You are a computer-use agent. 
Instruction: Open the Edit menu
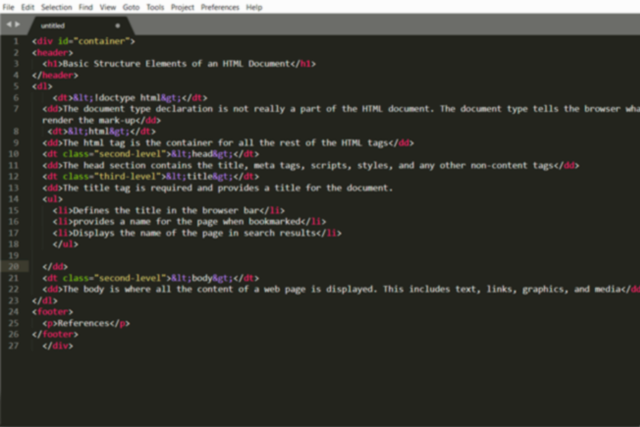click(x=27, y=6)
